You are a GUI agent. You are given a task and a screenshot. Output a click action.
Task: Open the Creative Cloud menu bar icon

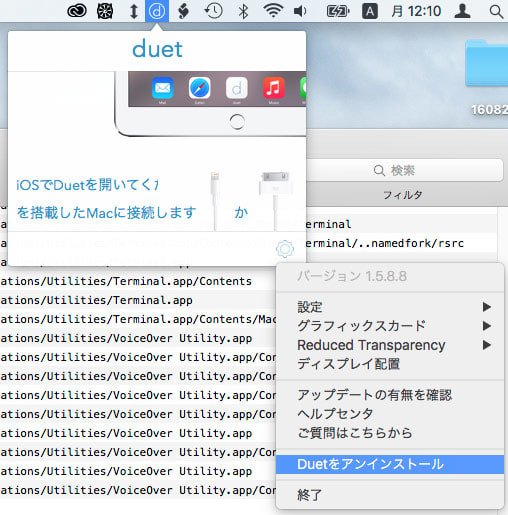click(77, 11)
